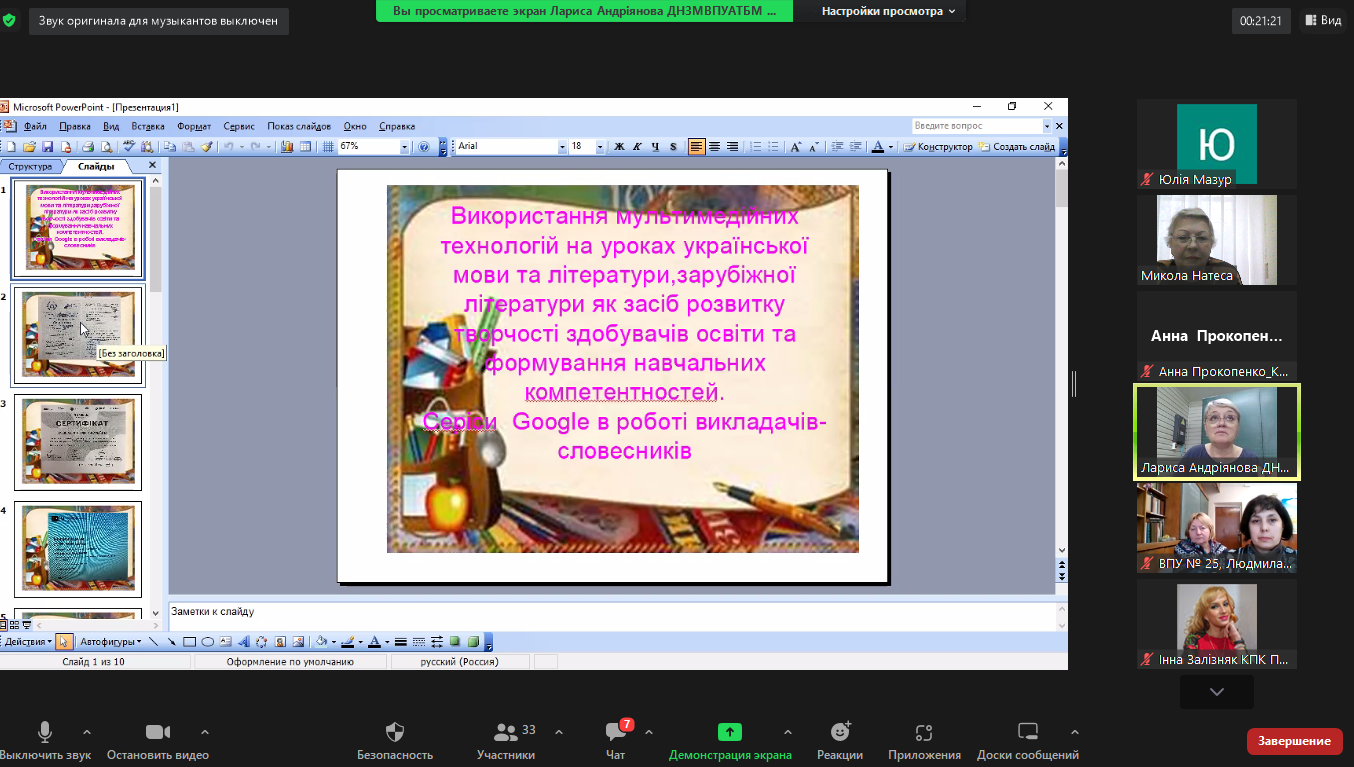Apply bulleted list formatting

click(773, 146)
